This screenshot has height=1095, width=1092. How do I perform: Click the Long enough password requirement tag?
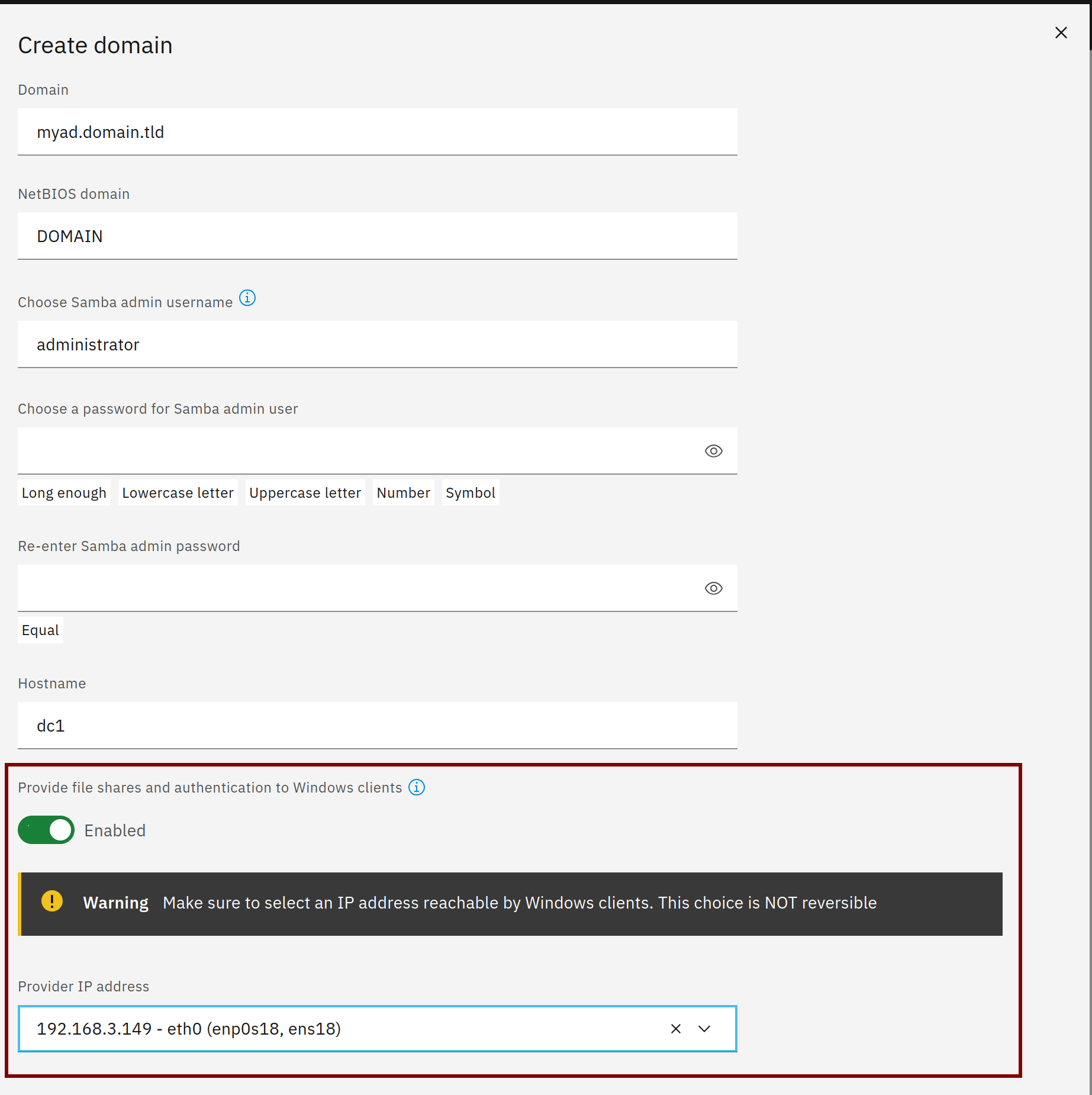(x=64, y=493)
